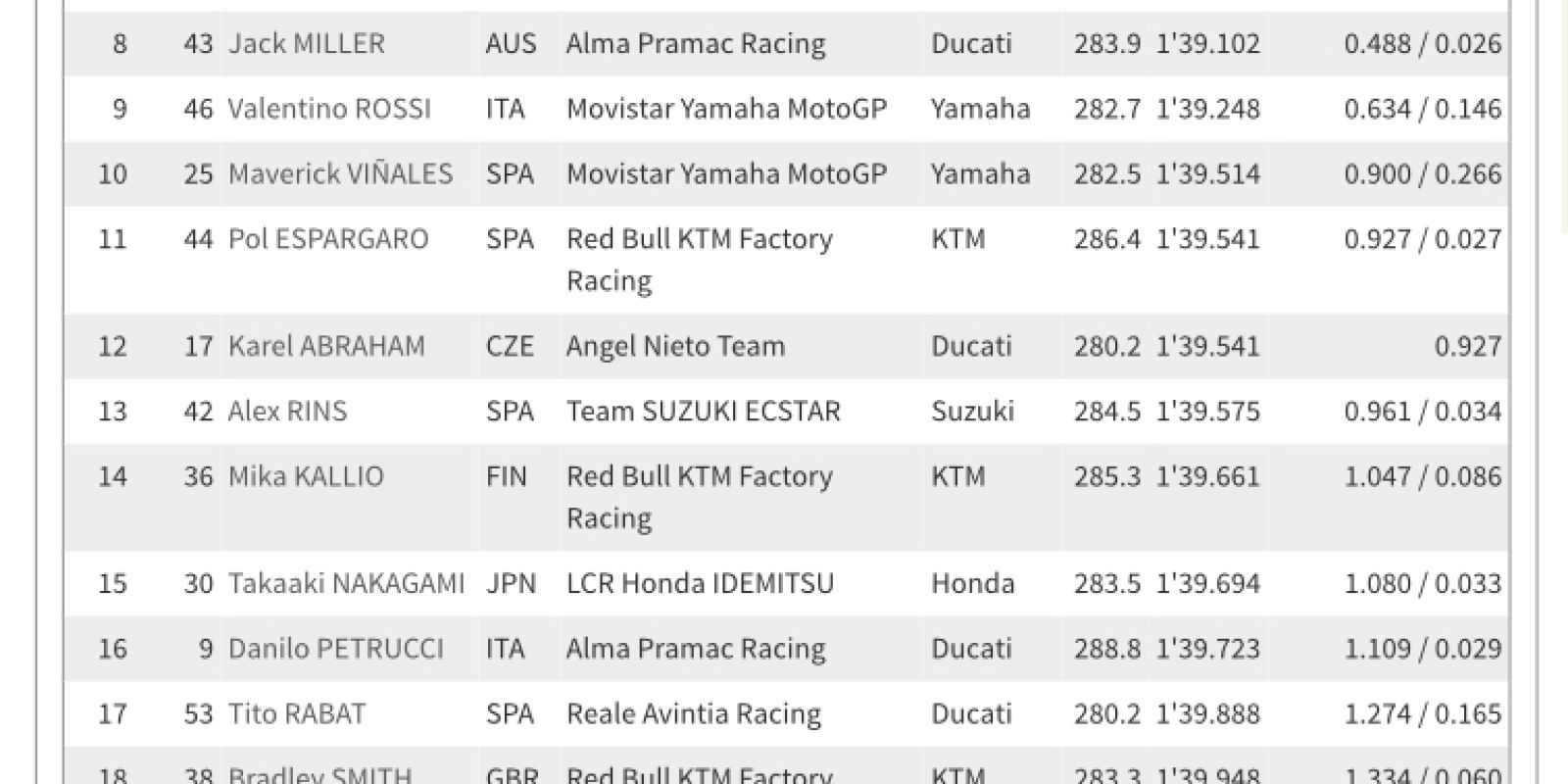Open Mika KALLIO rider entry
This screenshot has height=784, width=1568.
(x=306, y=476)
